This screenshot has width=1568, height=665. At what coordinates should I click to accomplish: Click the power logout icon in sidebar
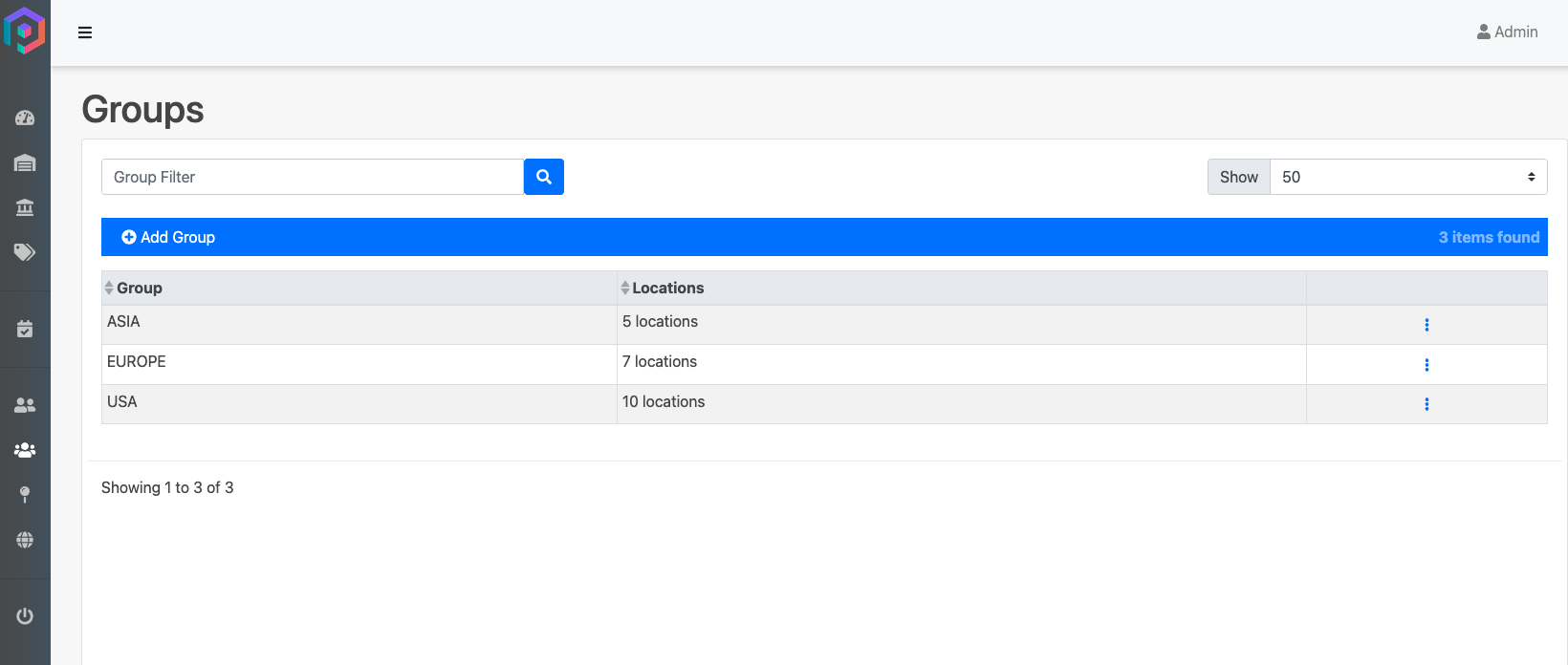25,616
